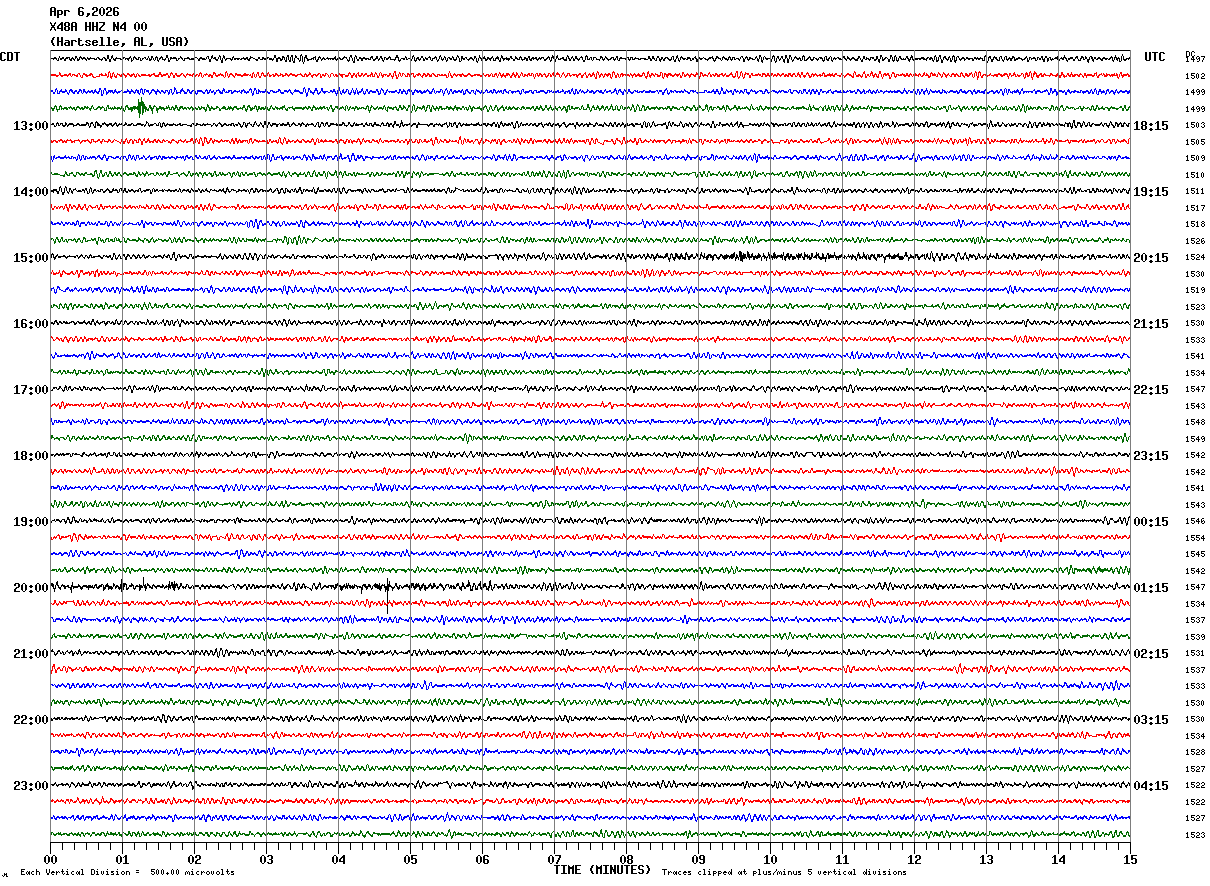The height and width of the screenshot is (886, 1210).
Task: Select the location '(Hartselle, AL, USA)'
Action: point(119,42)
